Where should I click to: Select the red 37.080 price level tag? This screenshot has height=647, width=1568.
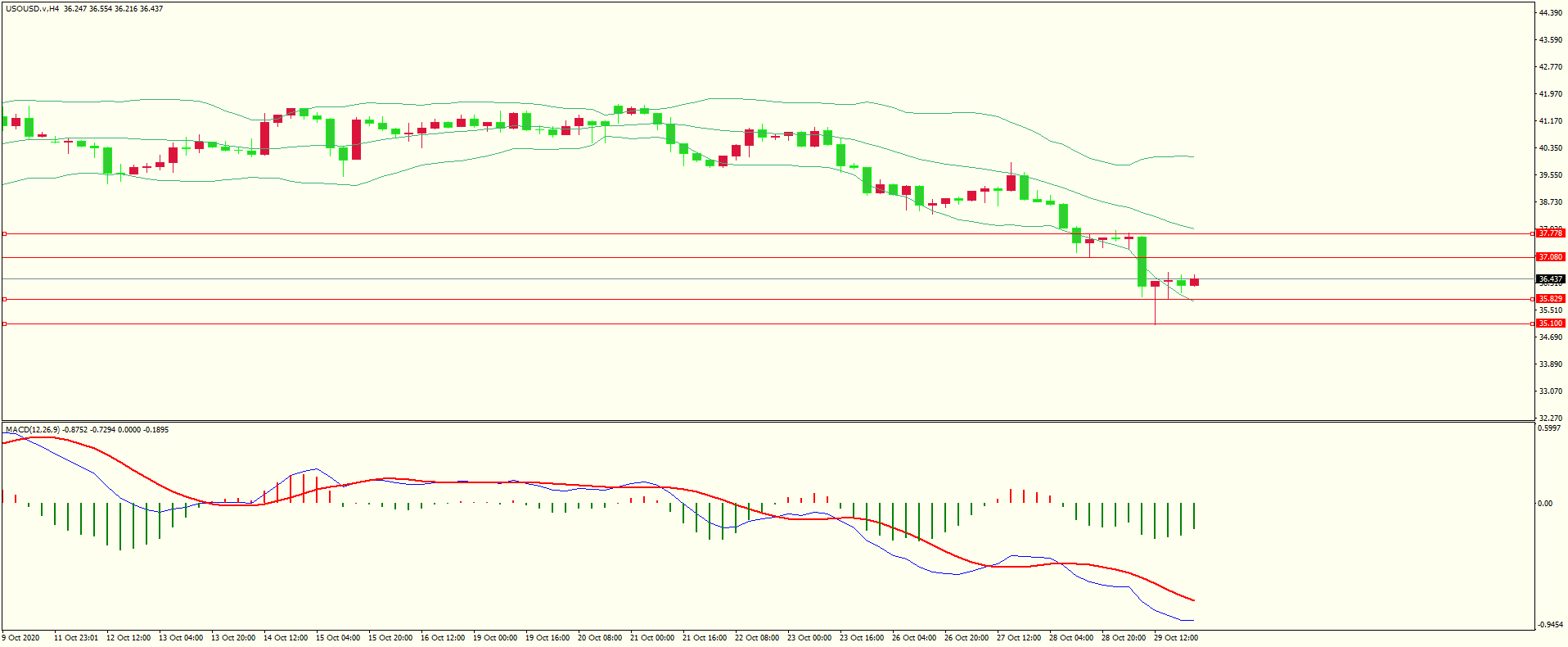coord(1550,257)
